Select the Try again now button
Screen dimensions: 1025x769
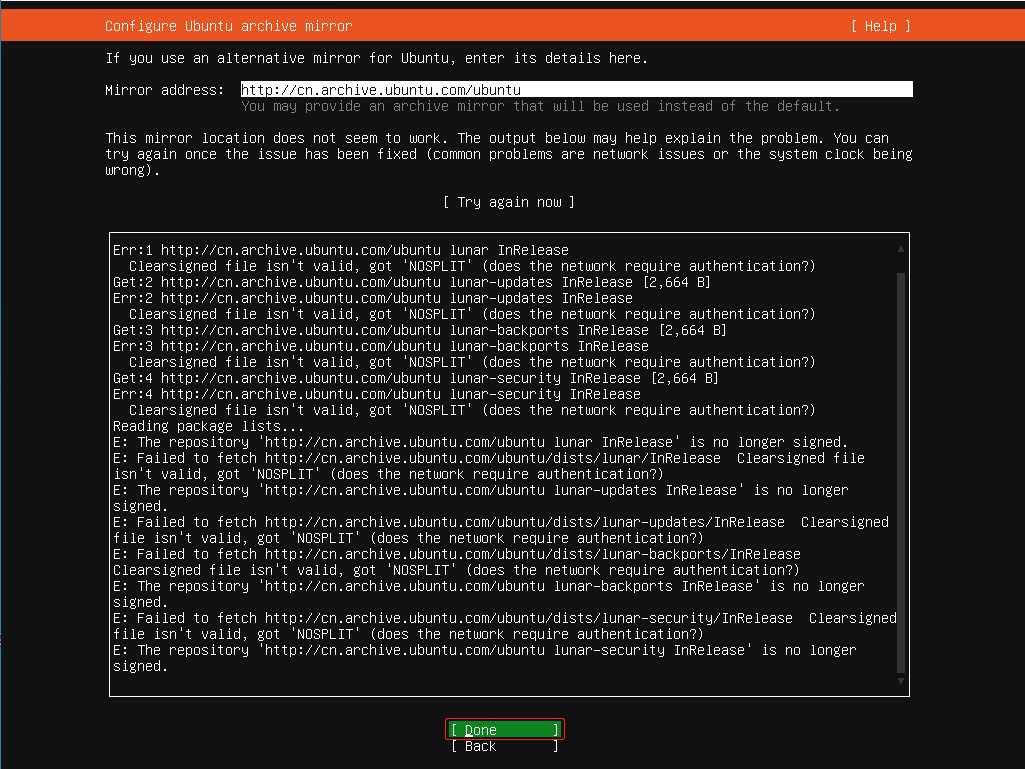509,202
